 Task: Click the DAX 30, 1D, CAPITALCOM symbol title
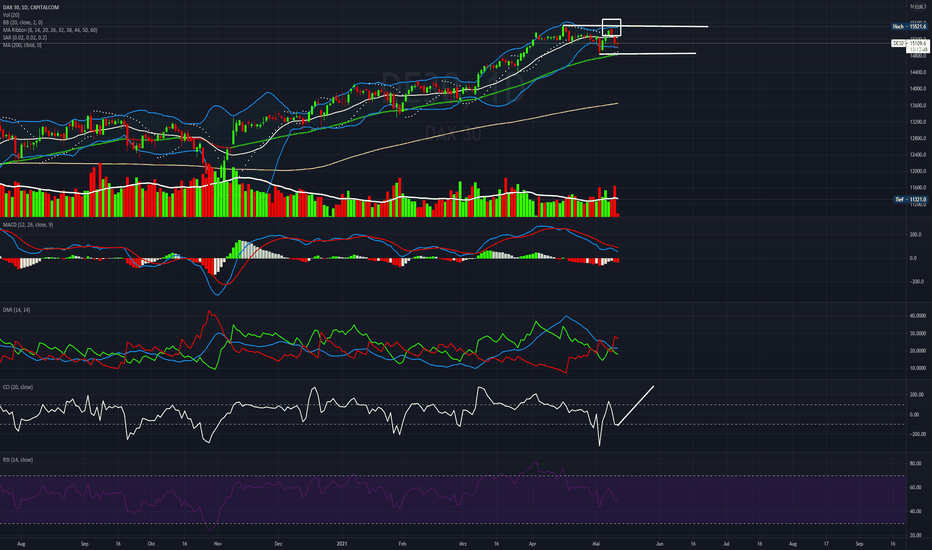point(30,7)
